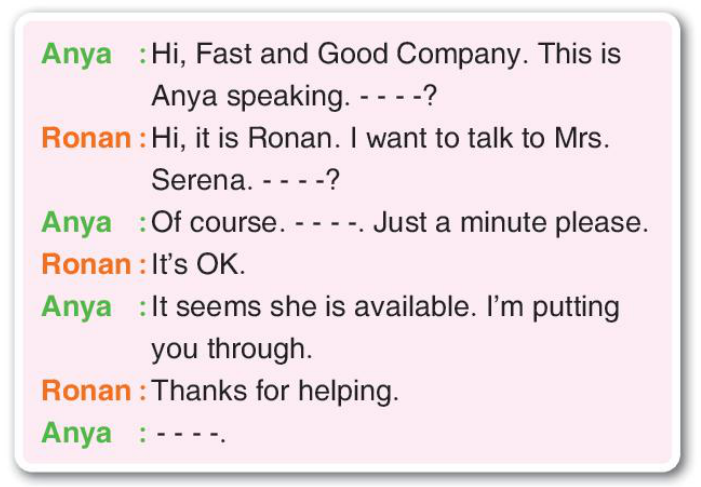Click the line "It's OK."
The image size is (701, 487).
coord(198,264)
